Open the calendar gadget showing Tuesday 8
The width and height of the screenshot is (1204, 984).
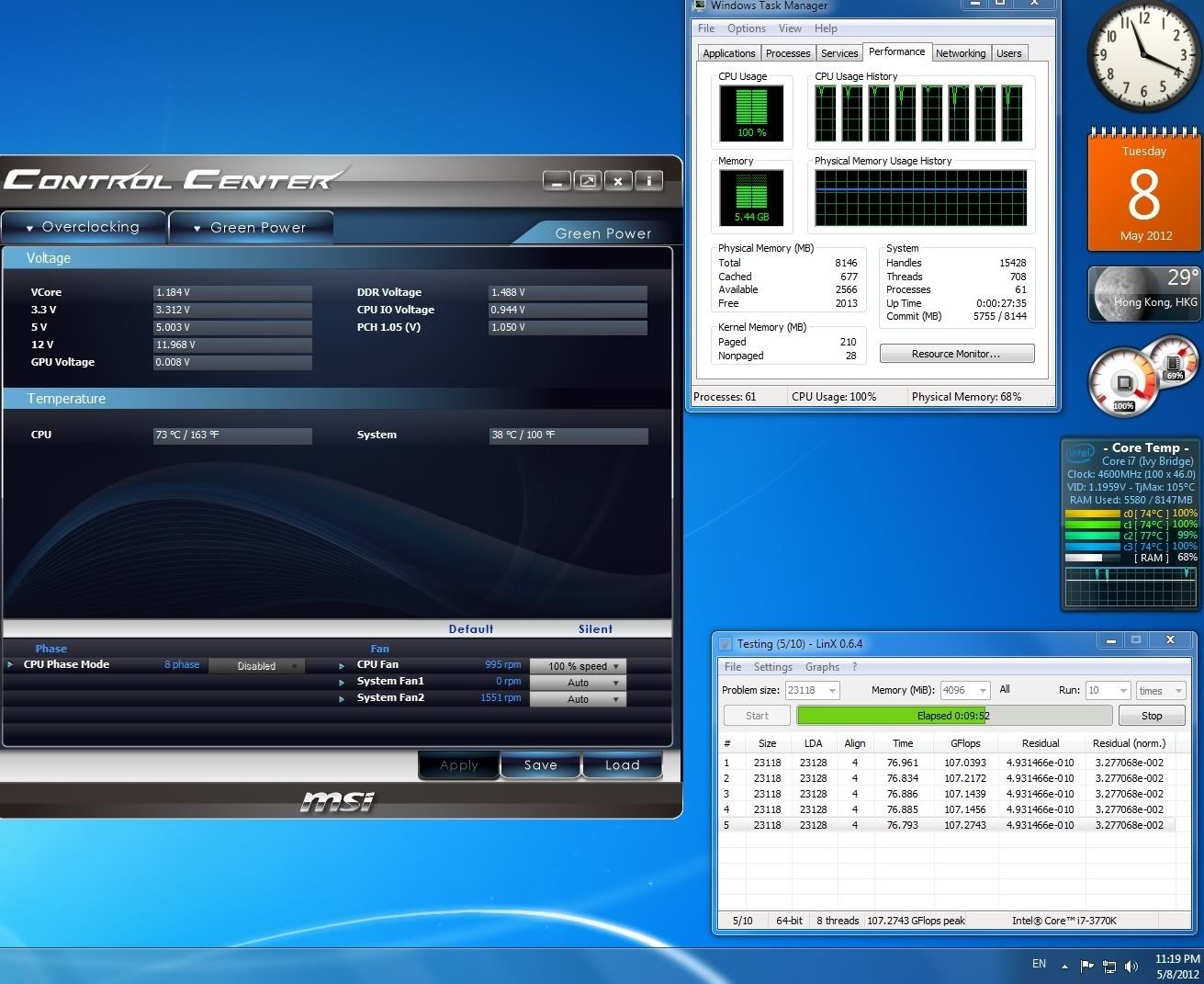click(x=1143, y=190)
